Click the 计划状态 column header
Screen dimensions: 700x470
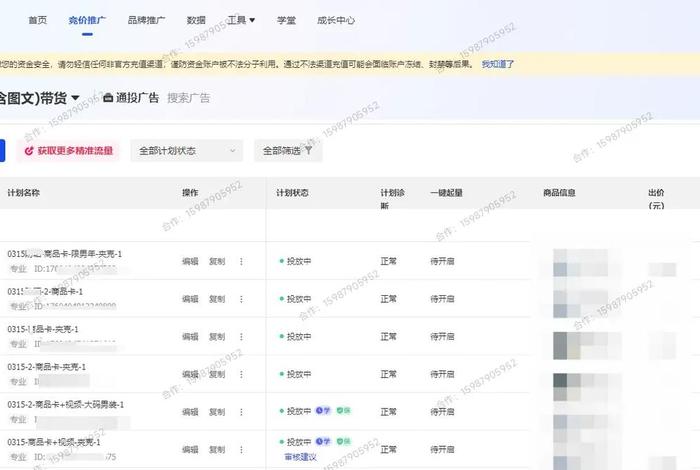coord(292,193)
